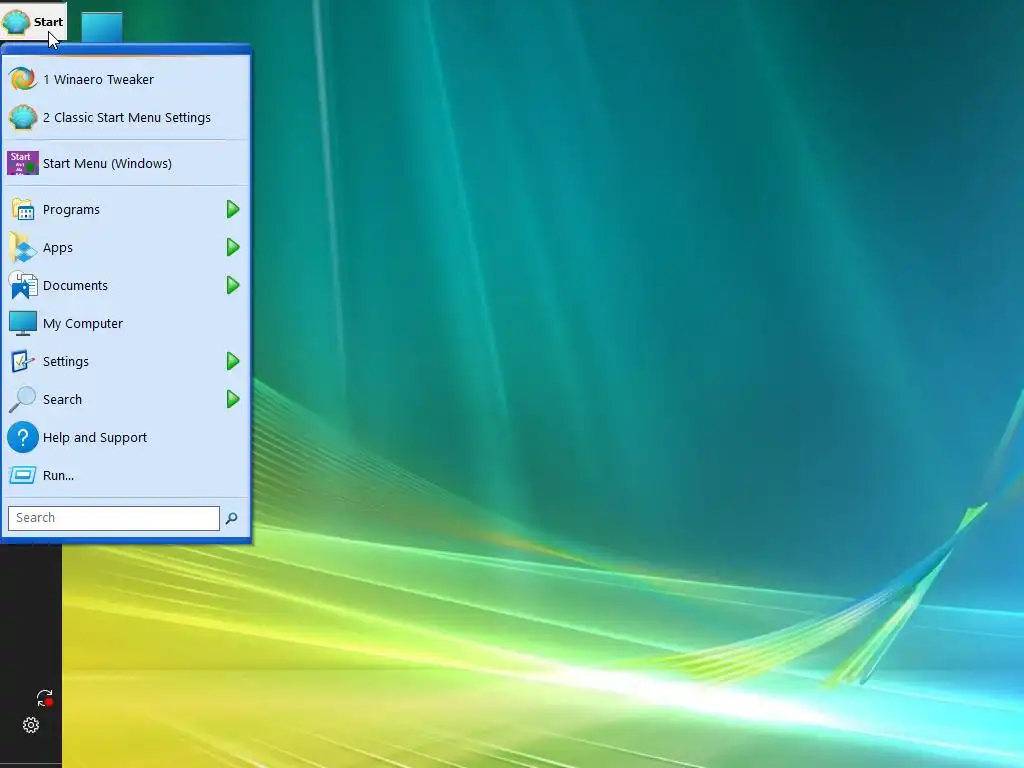
Task: Select the Search menu label
Action: [62, 399]
